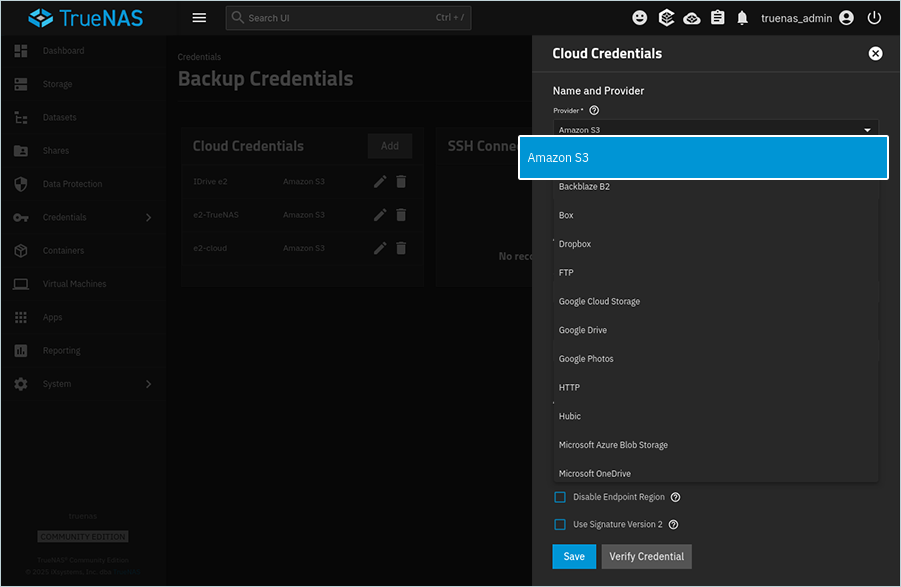Open the Provider dropdown arrow
Image resolution: width=901 pixels, height=587 pixels.
pyautogui.click(x=867, y=130)
